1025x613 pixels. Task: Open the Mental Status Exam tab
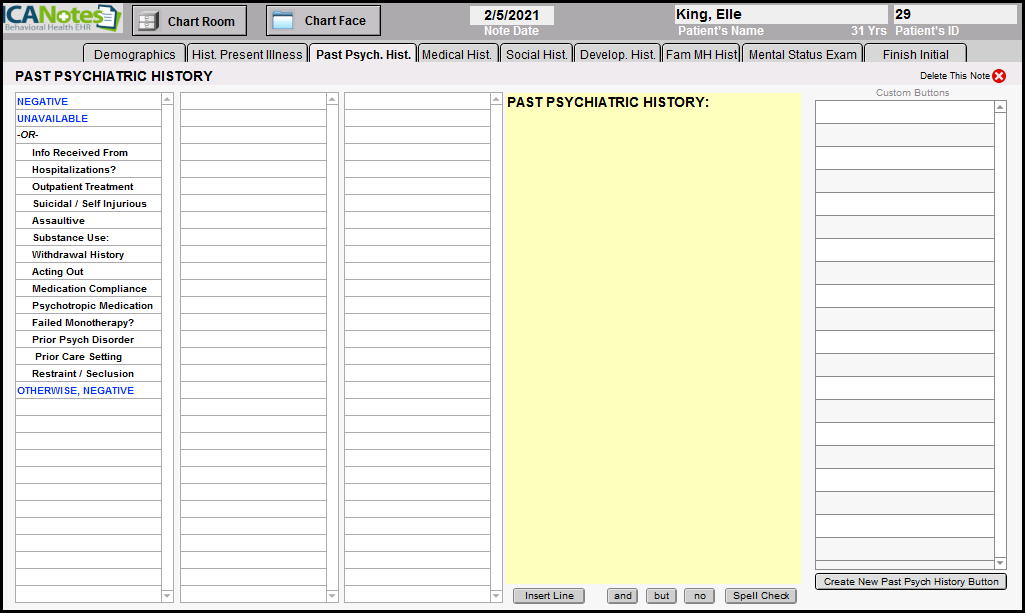pos(802,55)
